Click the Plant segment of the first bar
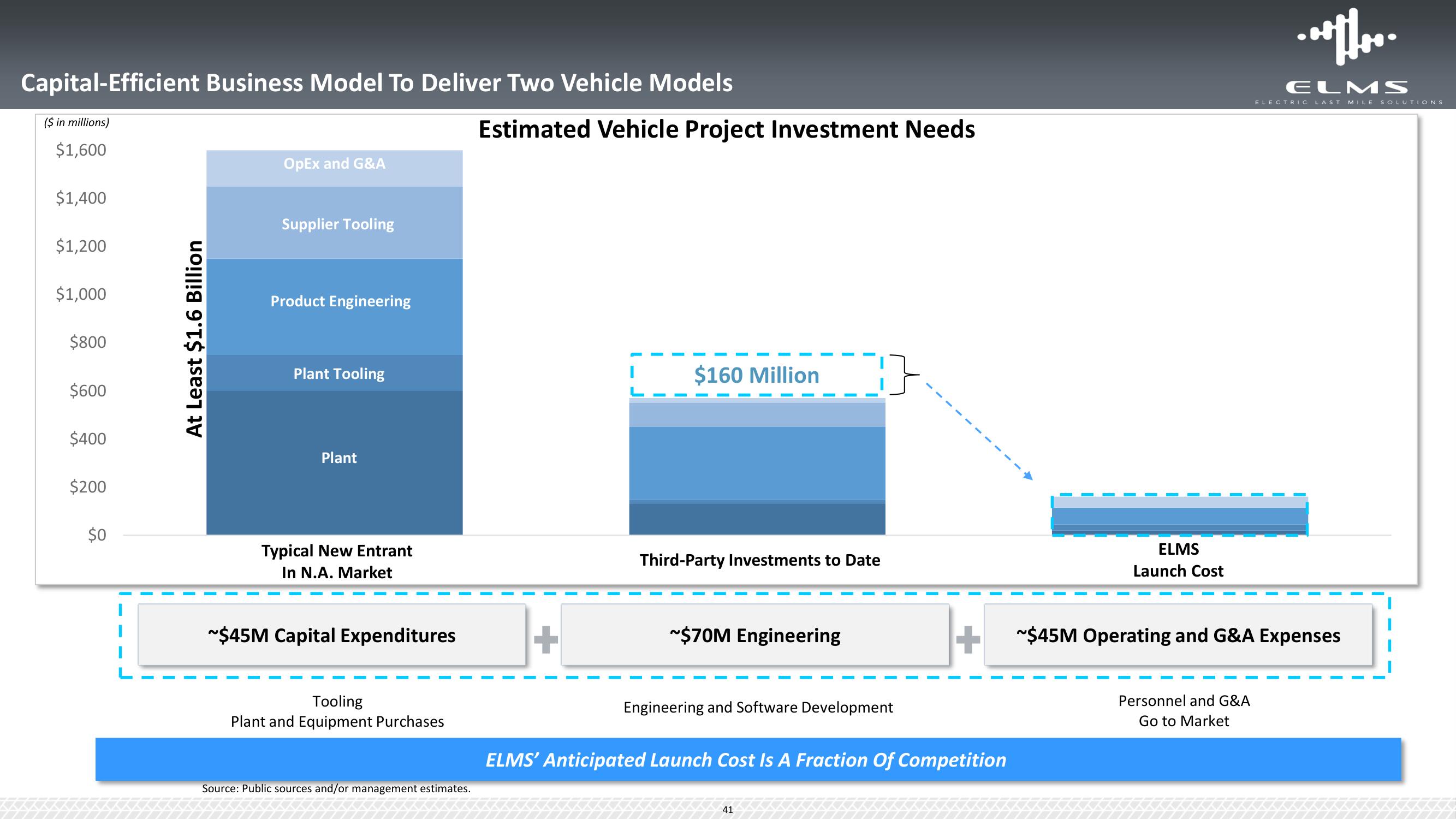 coord(335,463)
